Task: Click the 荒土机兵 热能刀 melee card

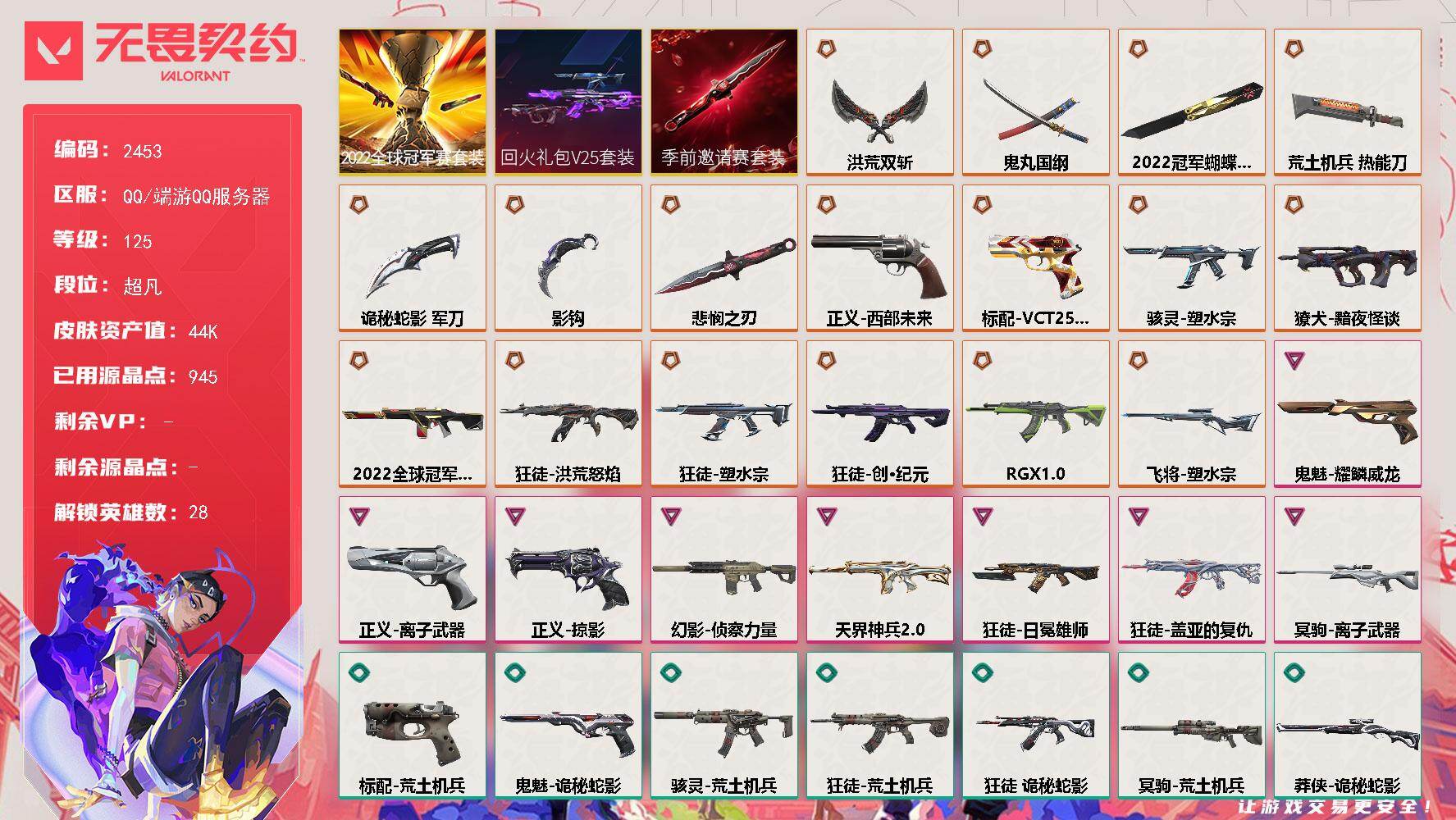Action: point(1347,102)
